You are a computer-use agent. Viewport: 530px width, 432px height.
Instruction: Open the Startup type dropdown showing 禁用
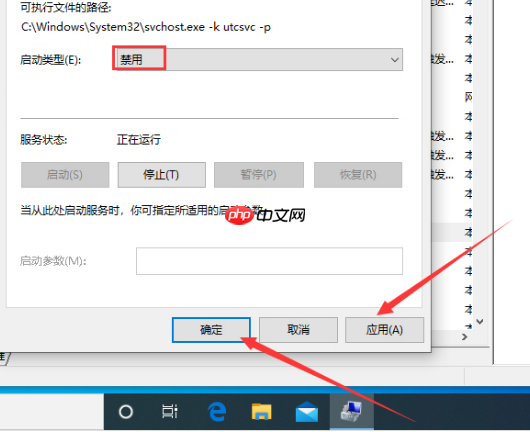[x=259, y=59]
